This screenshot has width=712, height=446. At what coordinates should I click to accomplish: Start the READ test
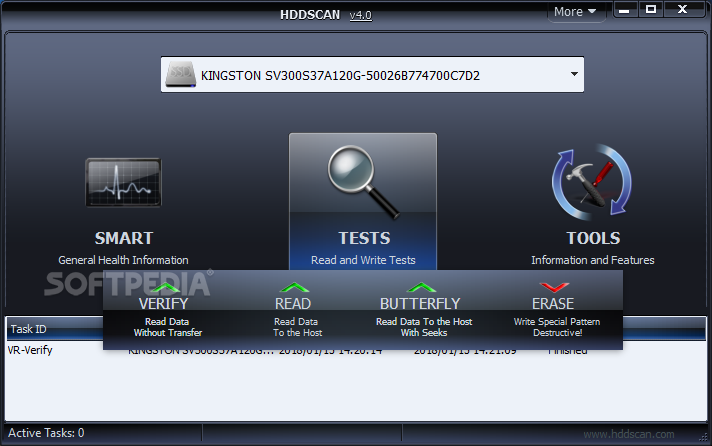(293, 303)
